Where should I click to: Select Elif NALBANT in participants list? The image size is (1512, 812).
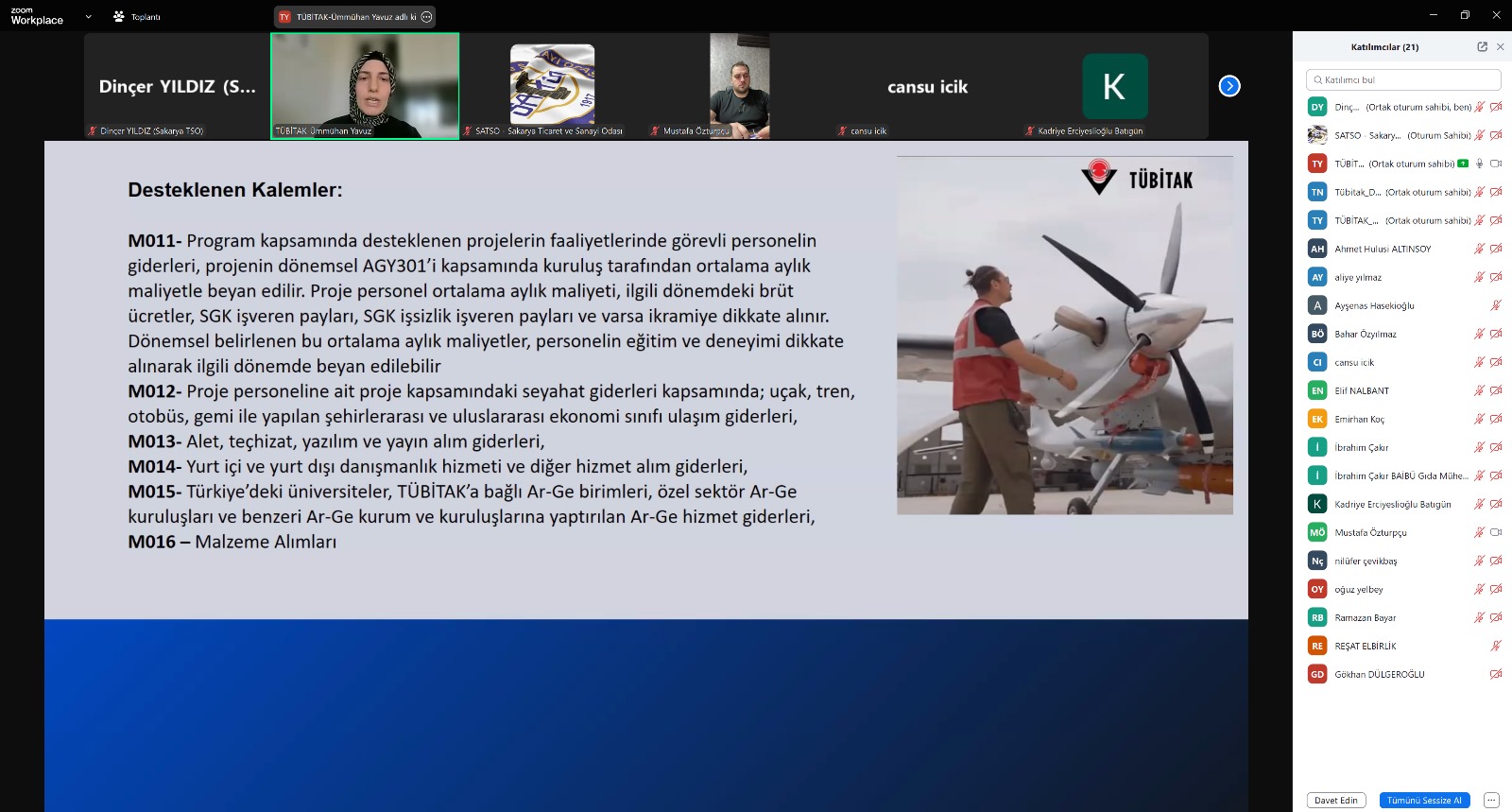pyautogui.click(x=1362, y=390)
